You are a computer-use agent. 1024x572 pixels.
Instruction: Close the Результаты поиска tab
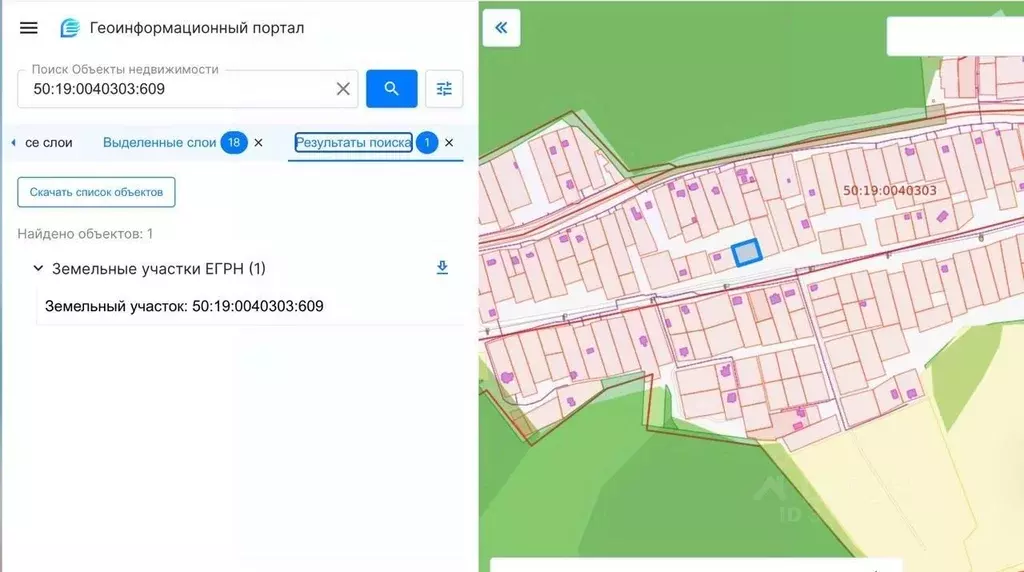click(x=449, y=143)
